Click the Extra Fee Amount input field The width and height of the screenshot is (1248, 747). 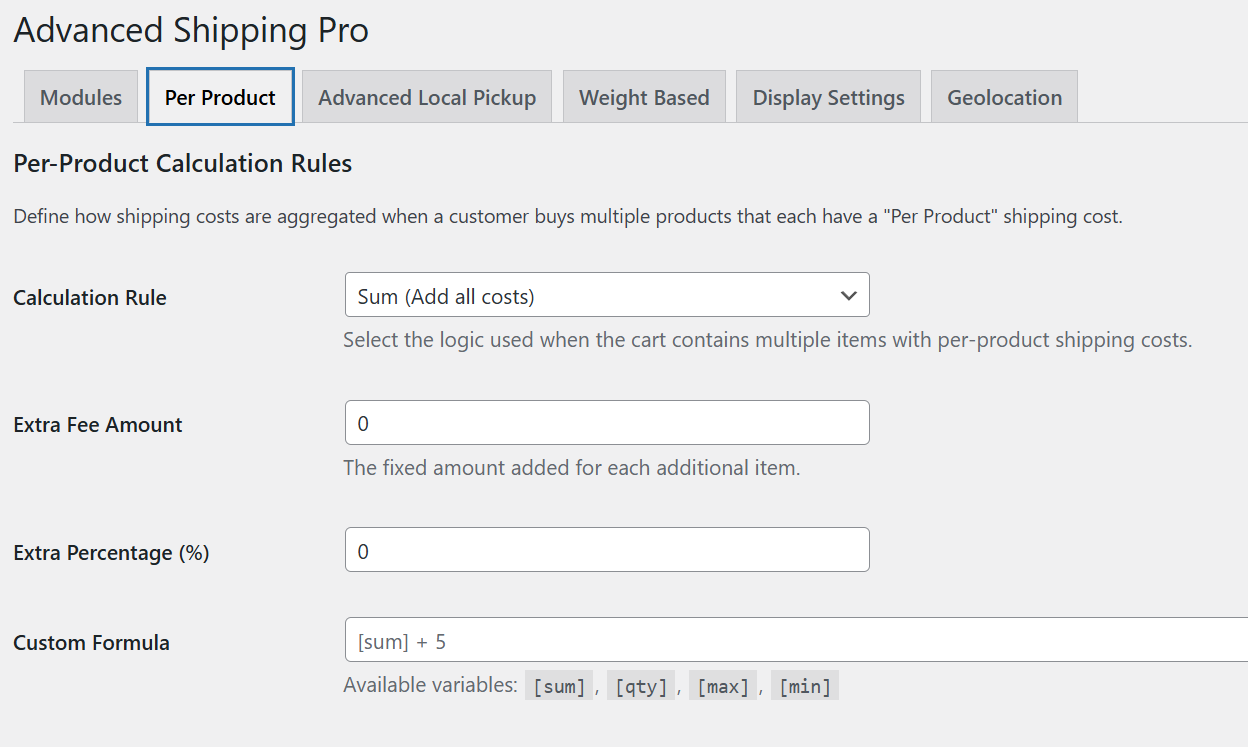tap(607, 422)
